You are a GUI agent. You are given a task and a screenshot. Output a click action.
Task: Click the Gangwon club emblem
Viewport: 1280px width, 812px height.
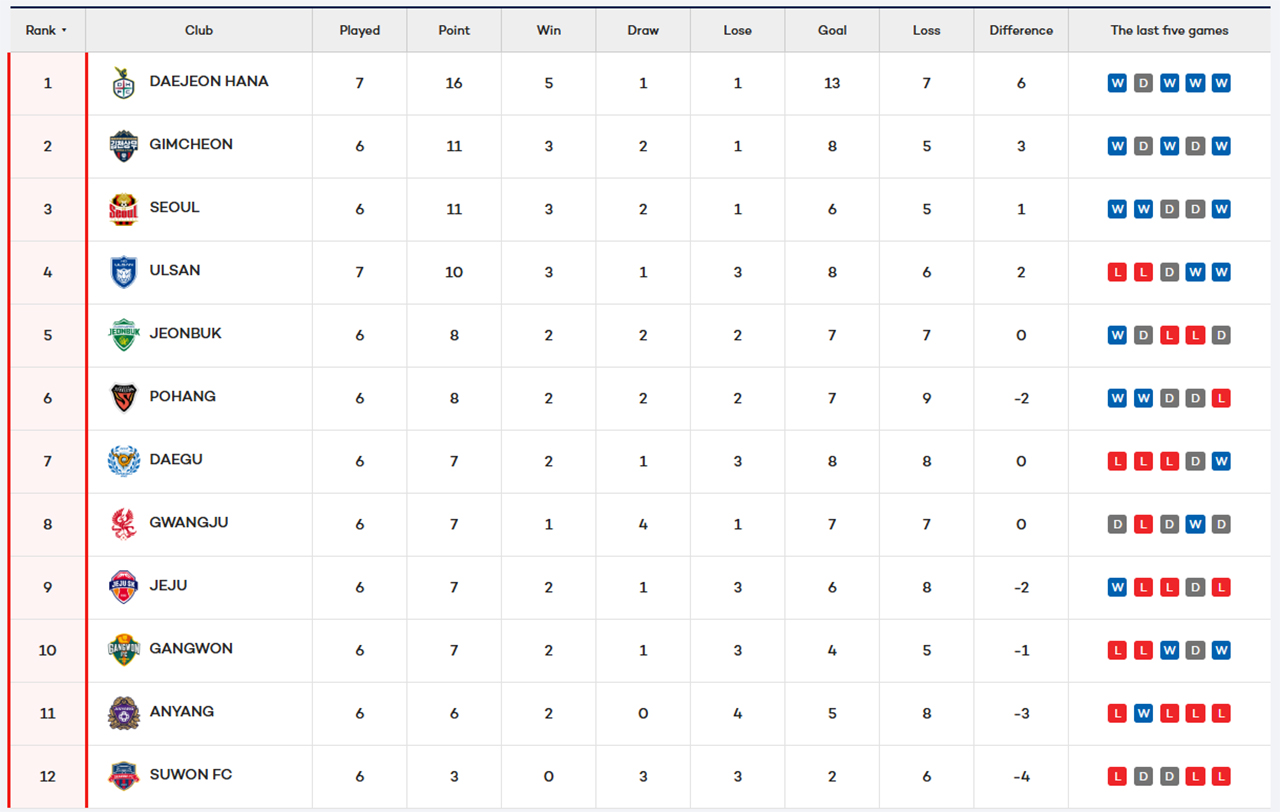[x=123, y=650]
